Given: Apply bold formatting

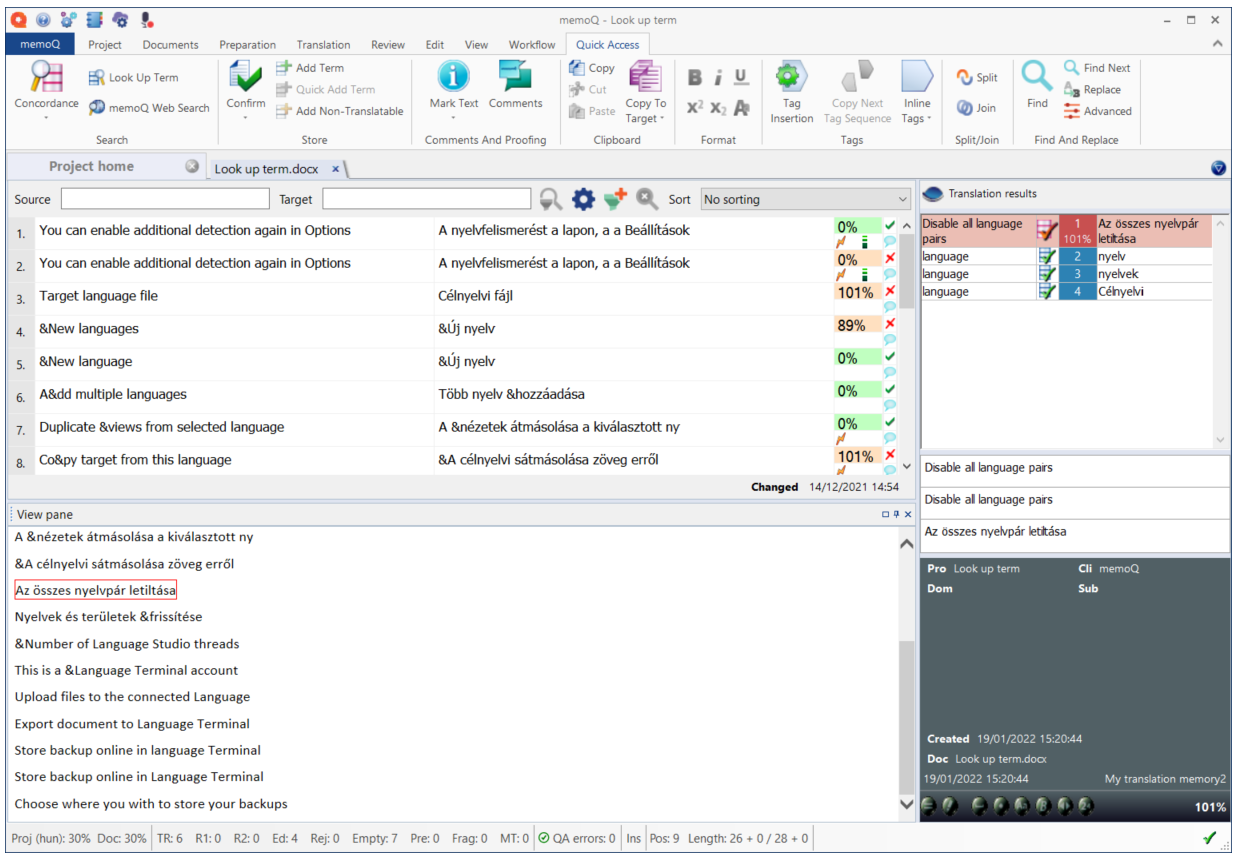Looking at the screenshot, I should pyautogui.click(x=695, y=78).
